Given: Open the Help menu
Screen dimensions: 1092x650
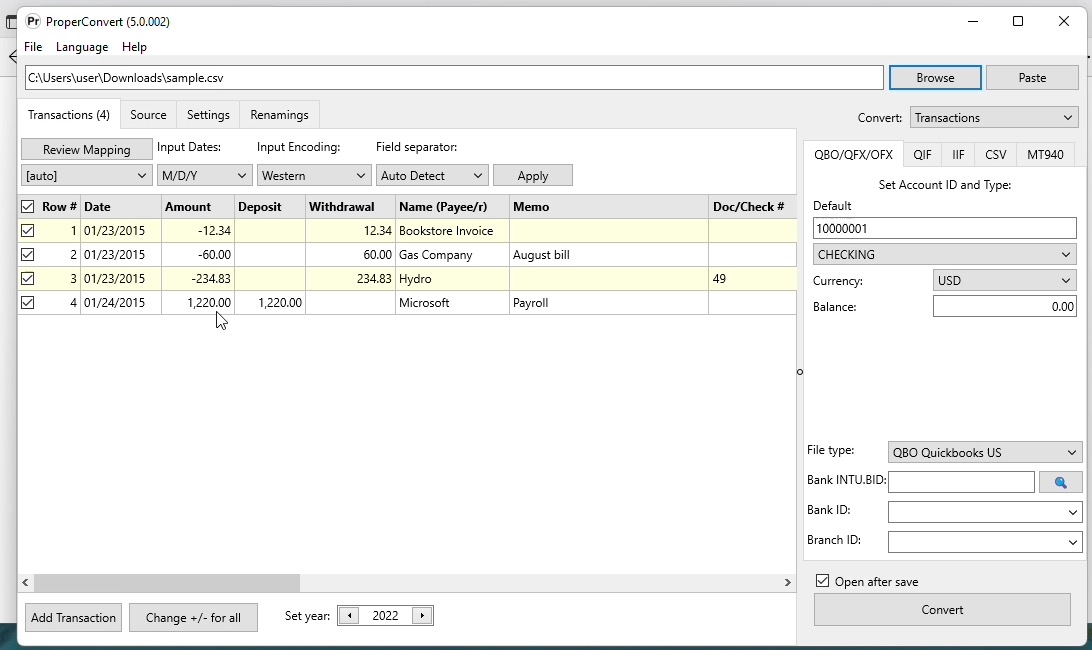Looking at the screenshot, I should click(x=134, y=47).
